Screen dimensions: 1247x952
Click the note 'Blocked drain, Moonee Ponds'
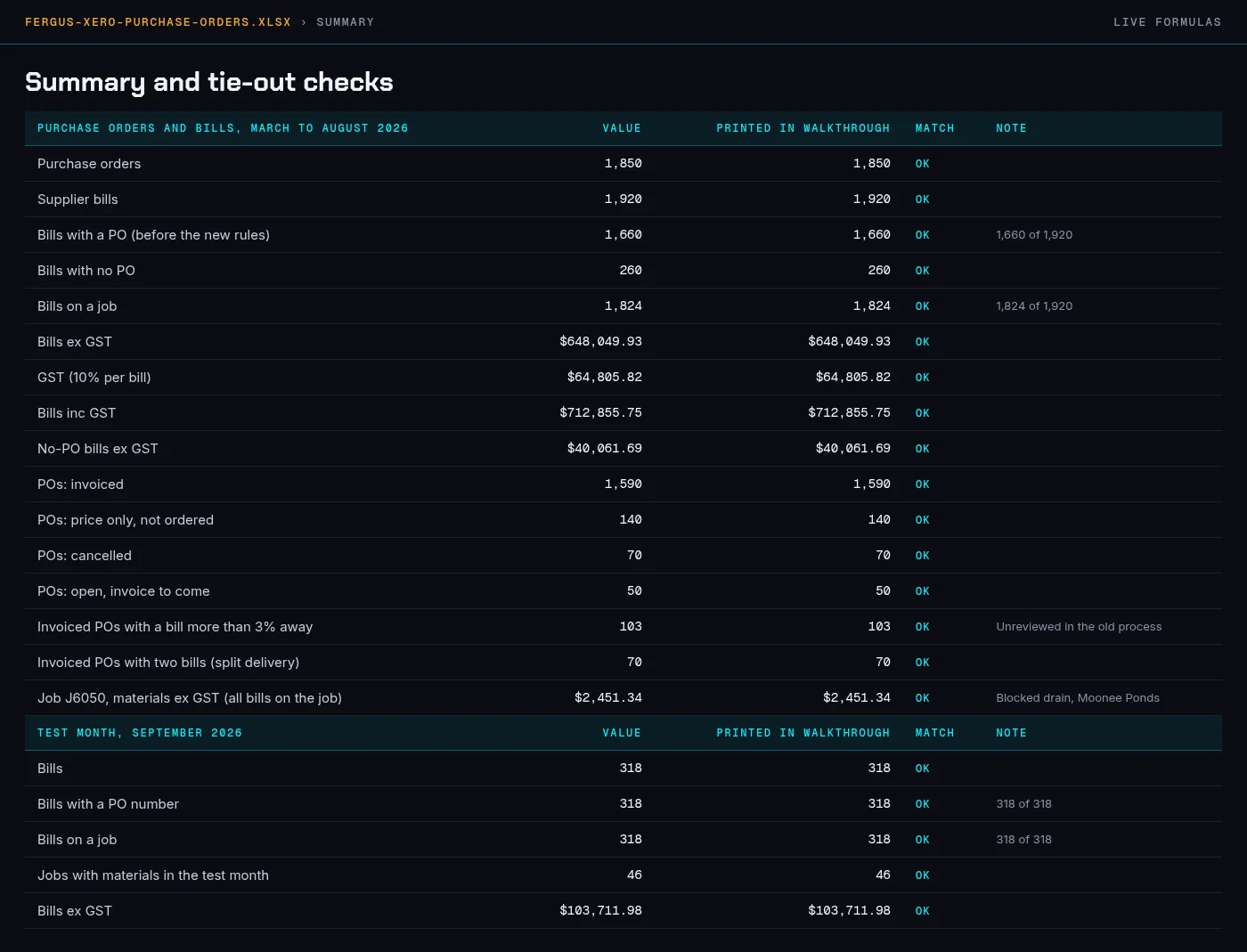click(x=1078, y=698)
